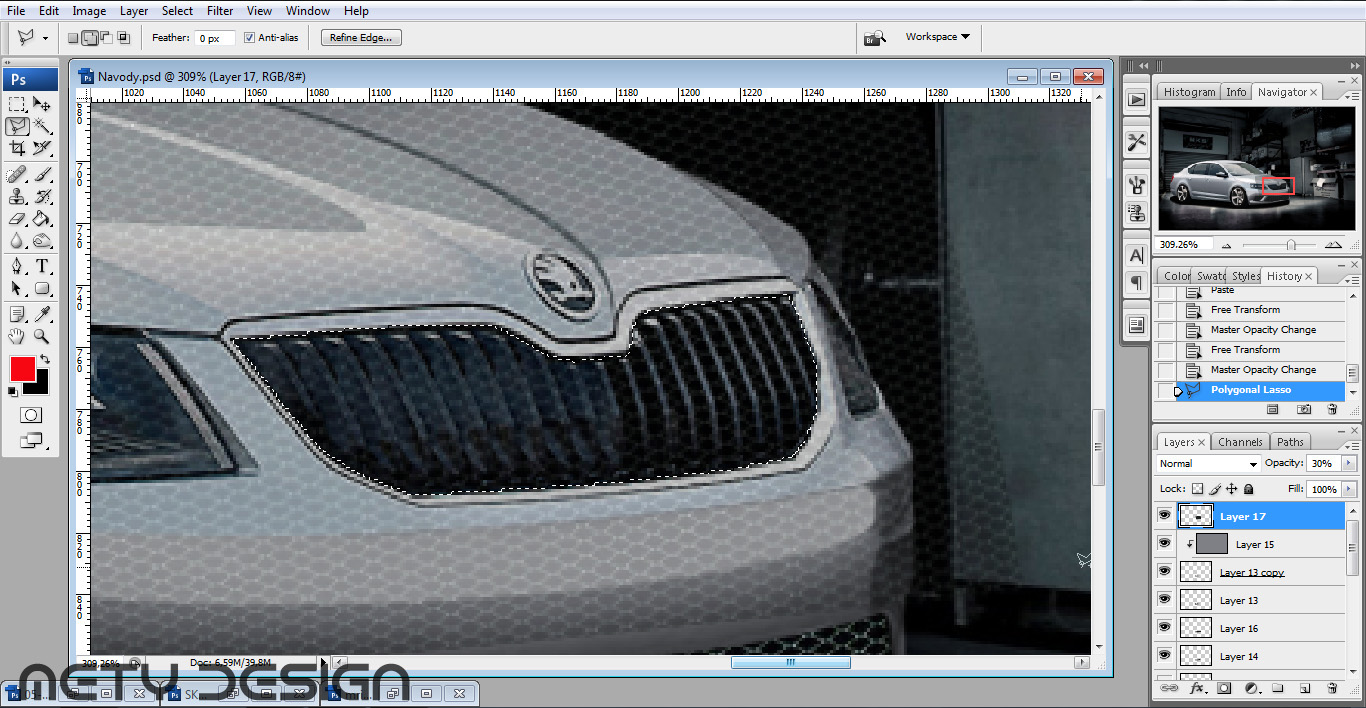1366x708 pixels.
Task: Select the Brush tool
Action: pos(42,174)
